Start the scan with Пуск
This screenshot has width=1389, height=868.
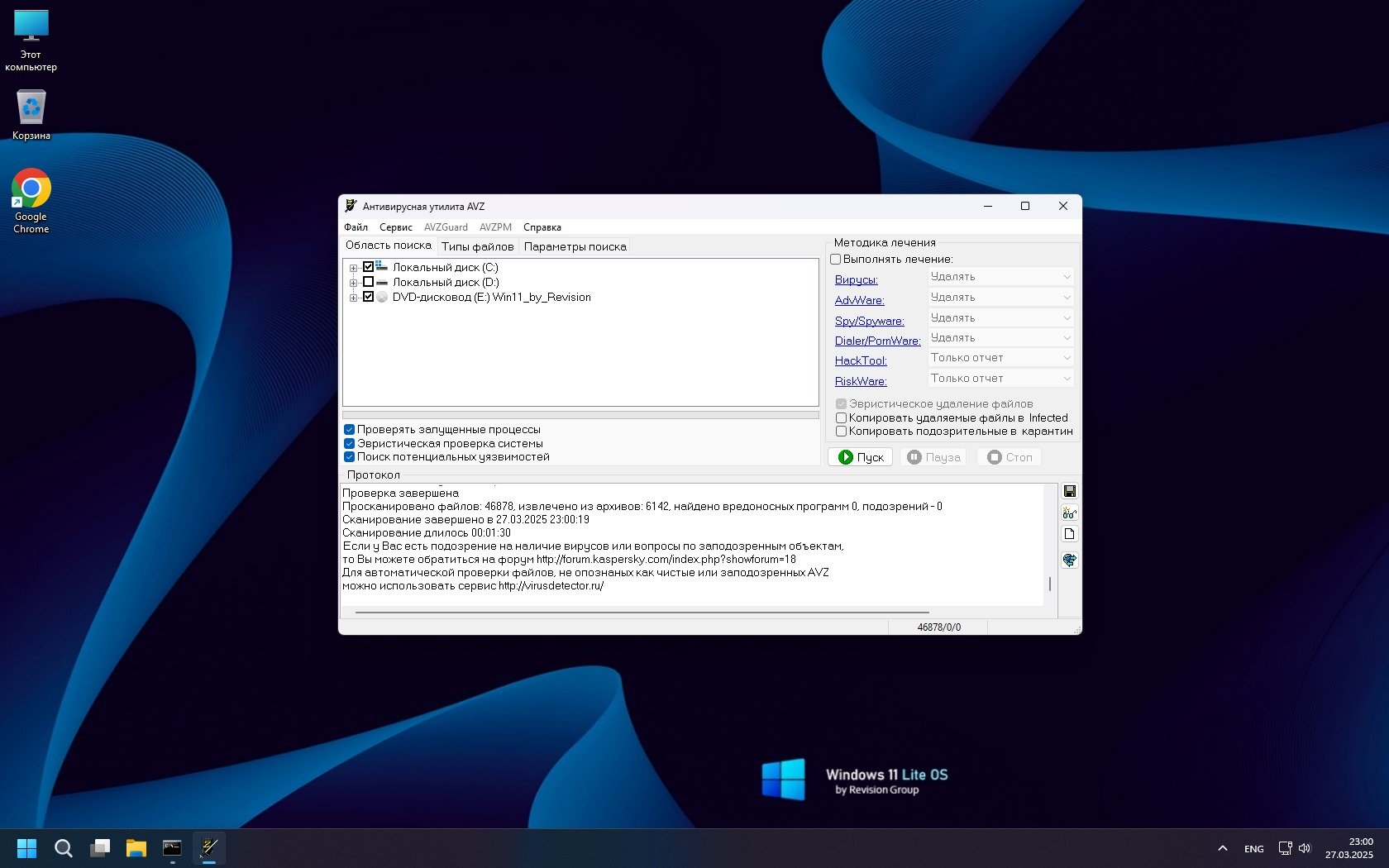pyautogui.click(x=861, y=457)
